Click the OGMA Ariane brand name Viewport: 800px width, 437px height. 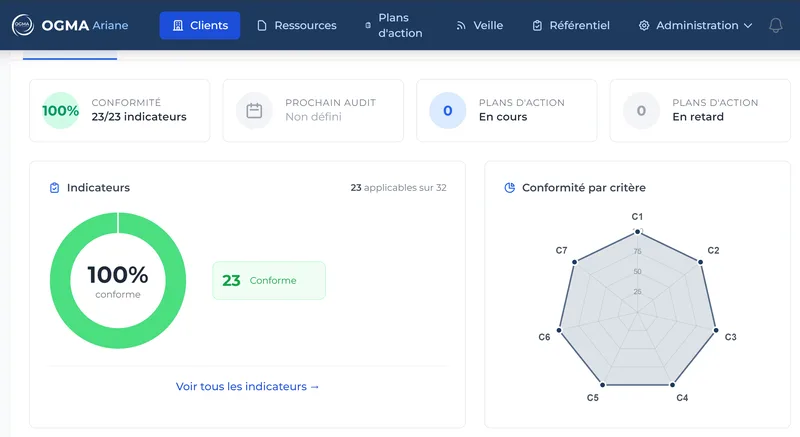85,25
